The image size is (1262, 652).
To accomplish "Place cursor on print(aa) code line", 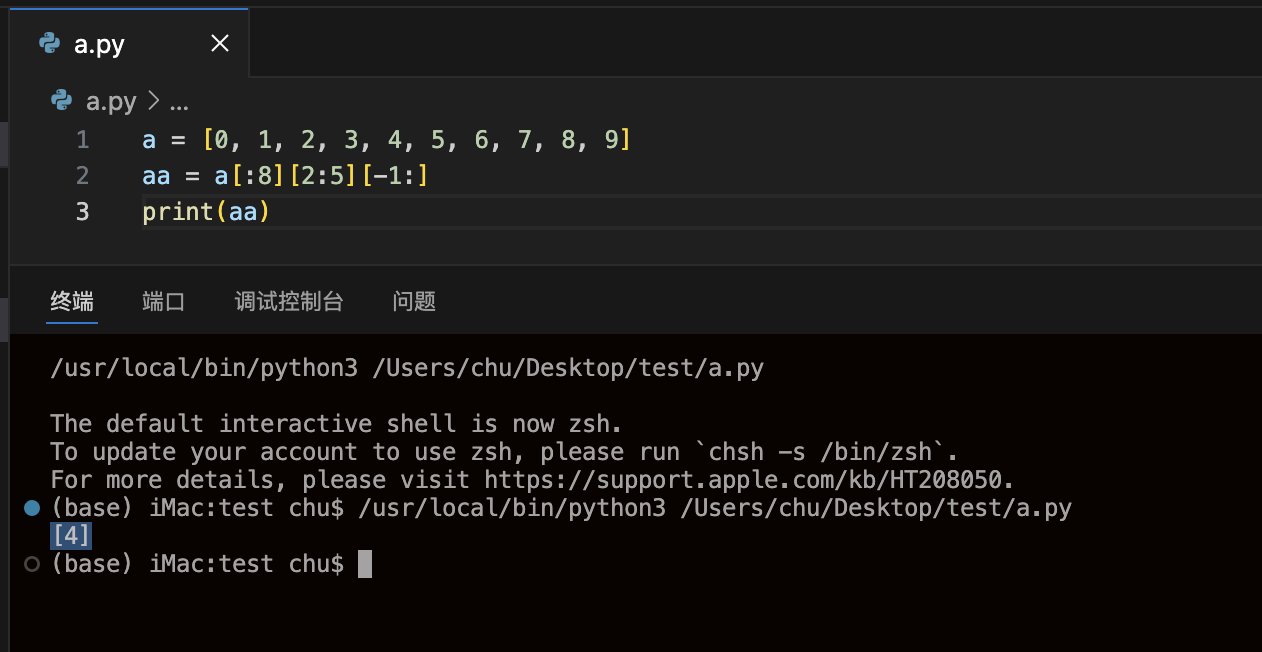I will point(206,212).
